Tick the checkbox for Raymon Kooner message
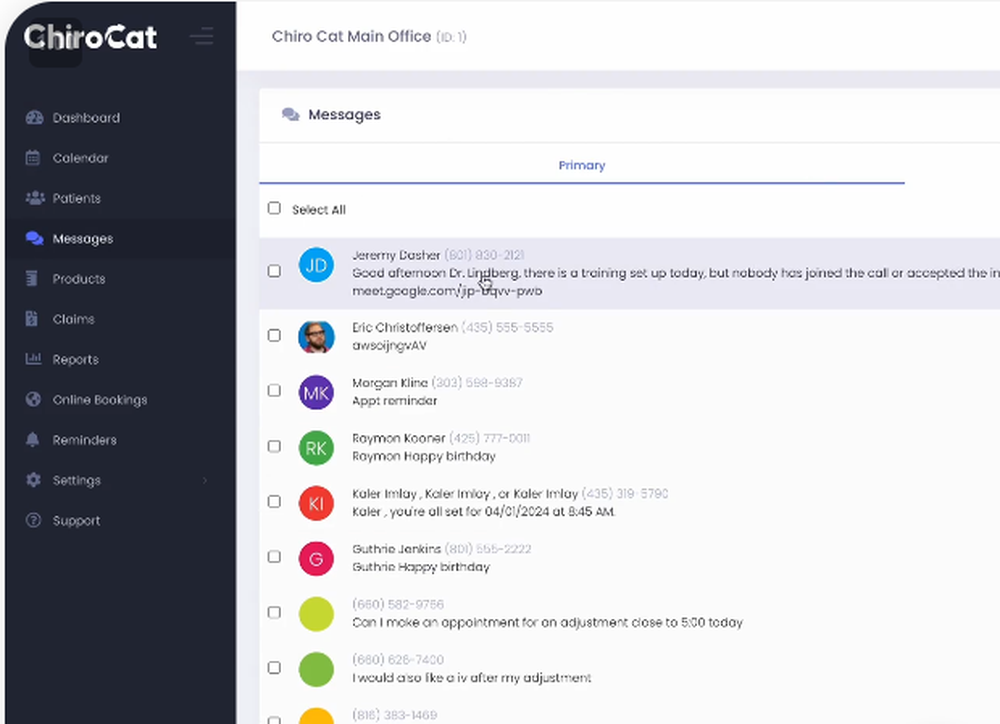The image size is (1000, 724). click(274, 446)
